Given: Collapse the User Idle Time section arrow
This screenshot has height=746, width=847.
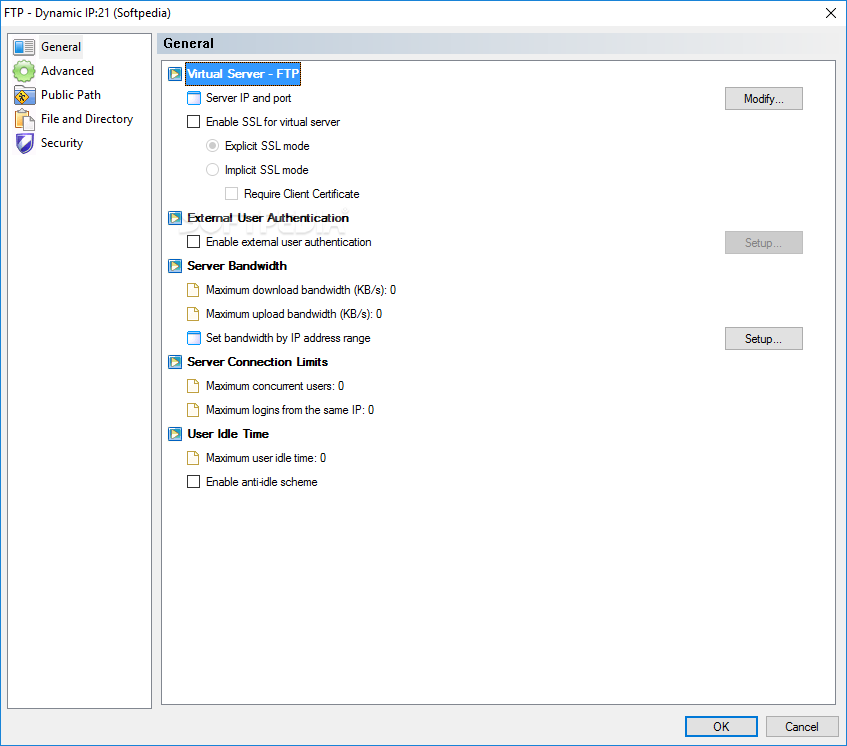Looking at the screenshot, I should (174, 434).
